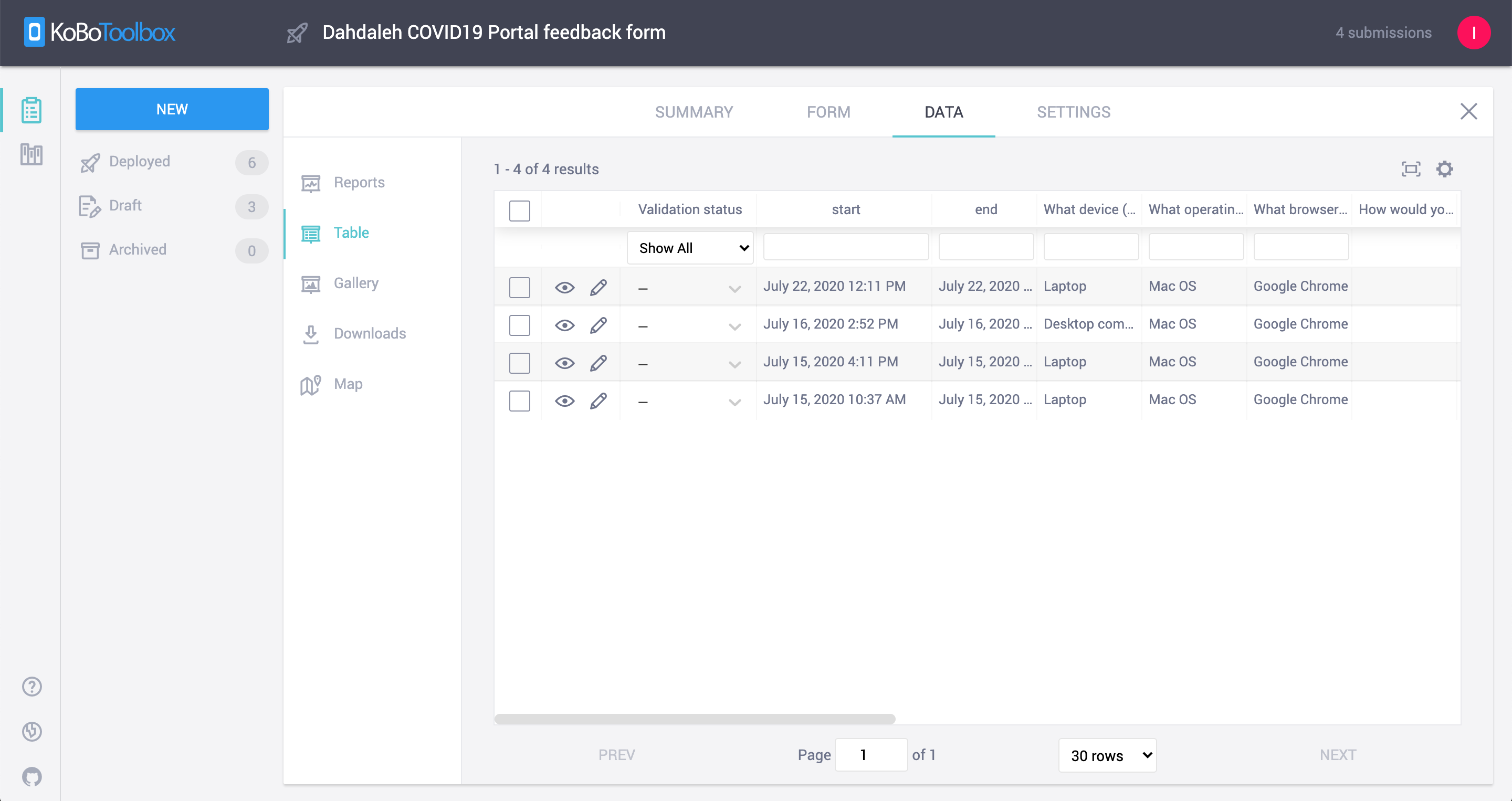The height and width of the screenshot is (801, 1512).
Task: Click the GitHub icon in the sidebar
Action: [x=31, y=777]
